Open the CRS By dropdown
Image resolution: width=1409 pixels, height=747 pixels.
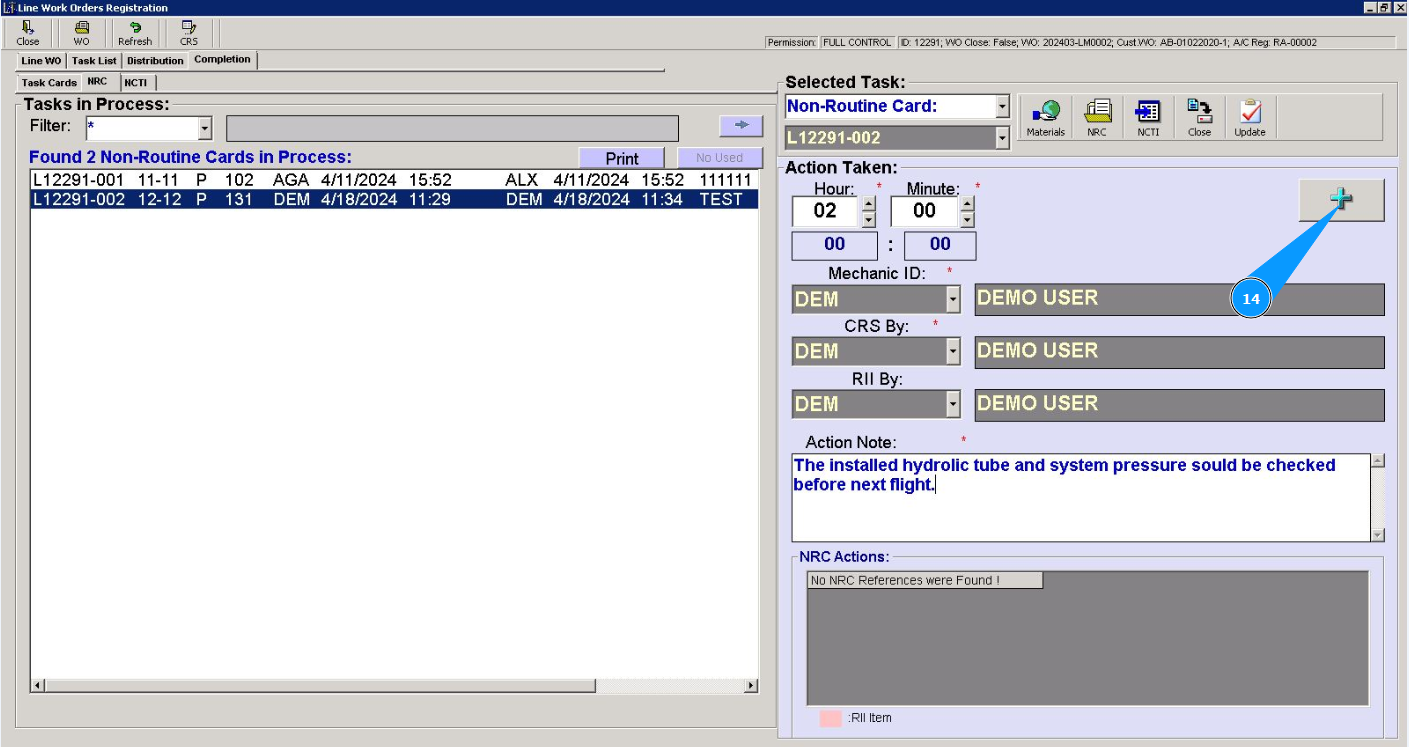(x=953, y=351)
